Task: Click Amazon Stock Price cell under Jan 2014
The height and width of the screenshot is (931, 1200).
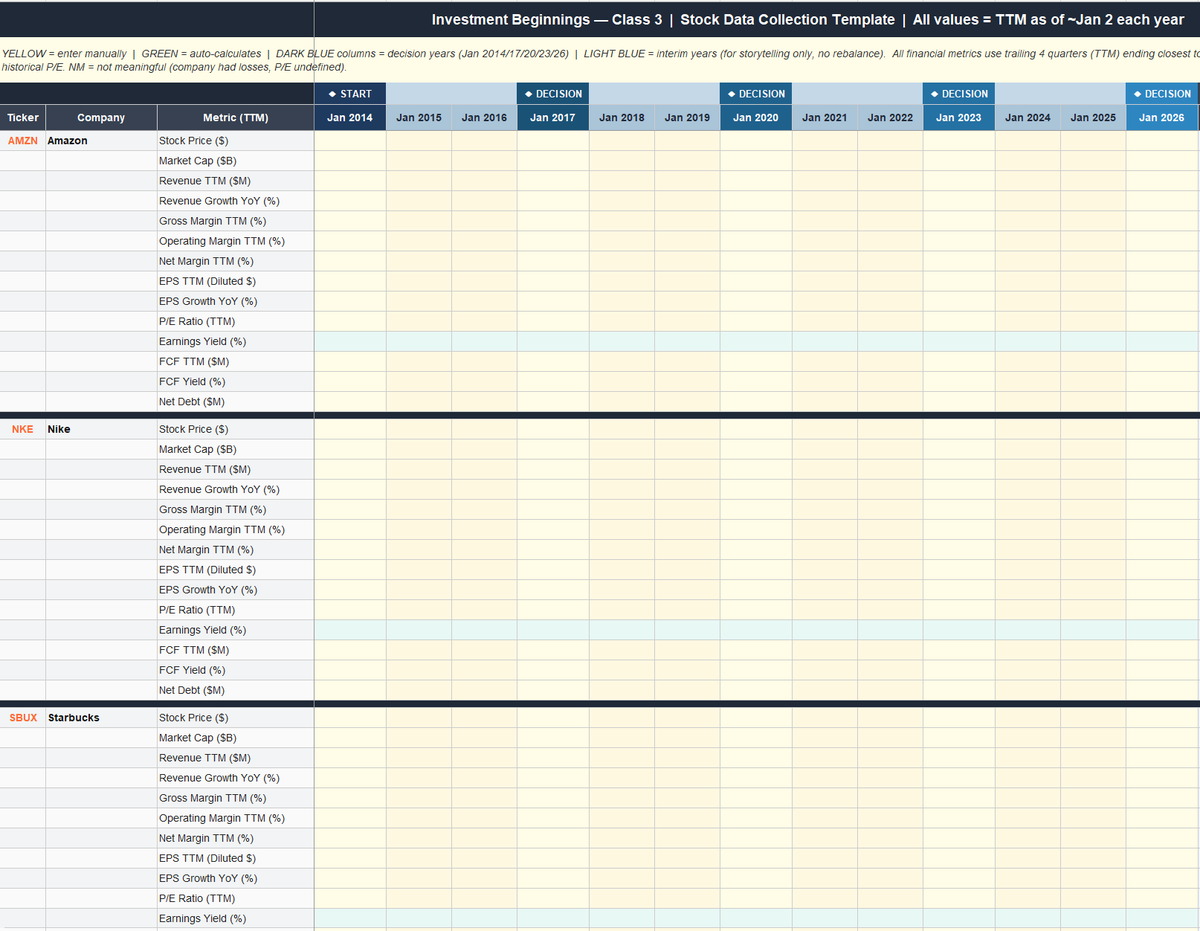Action: [x=350, y=141]
